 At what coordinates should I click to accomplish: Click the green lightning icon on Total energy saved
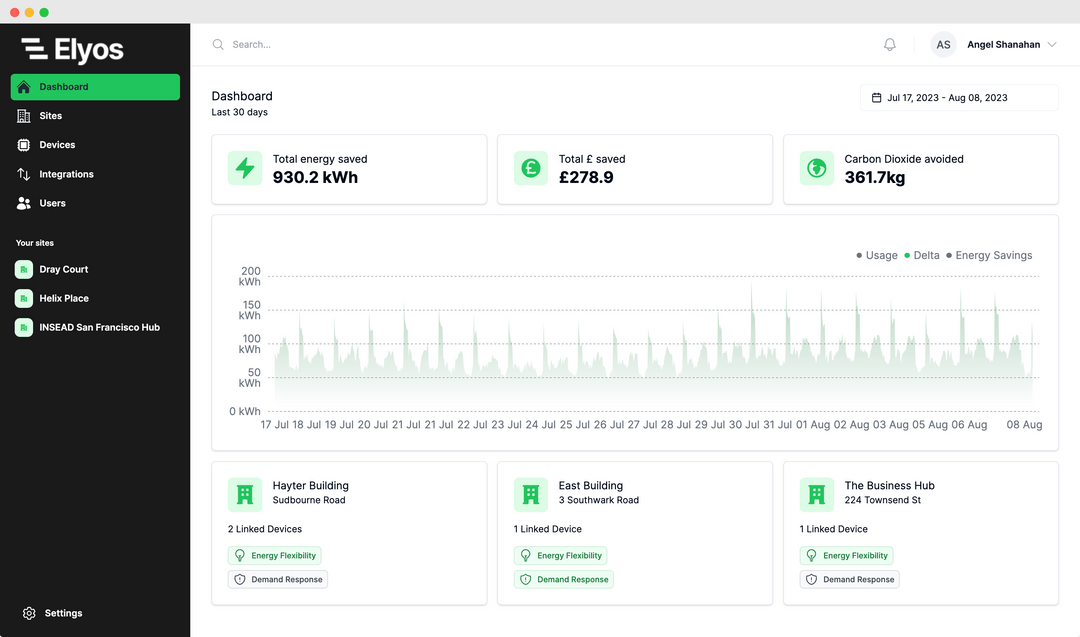244,167
